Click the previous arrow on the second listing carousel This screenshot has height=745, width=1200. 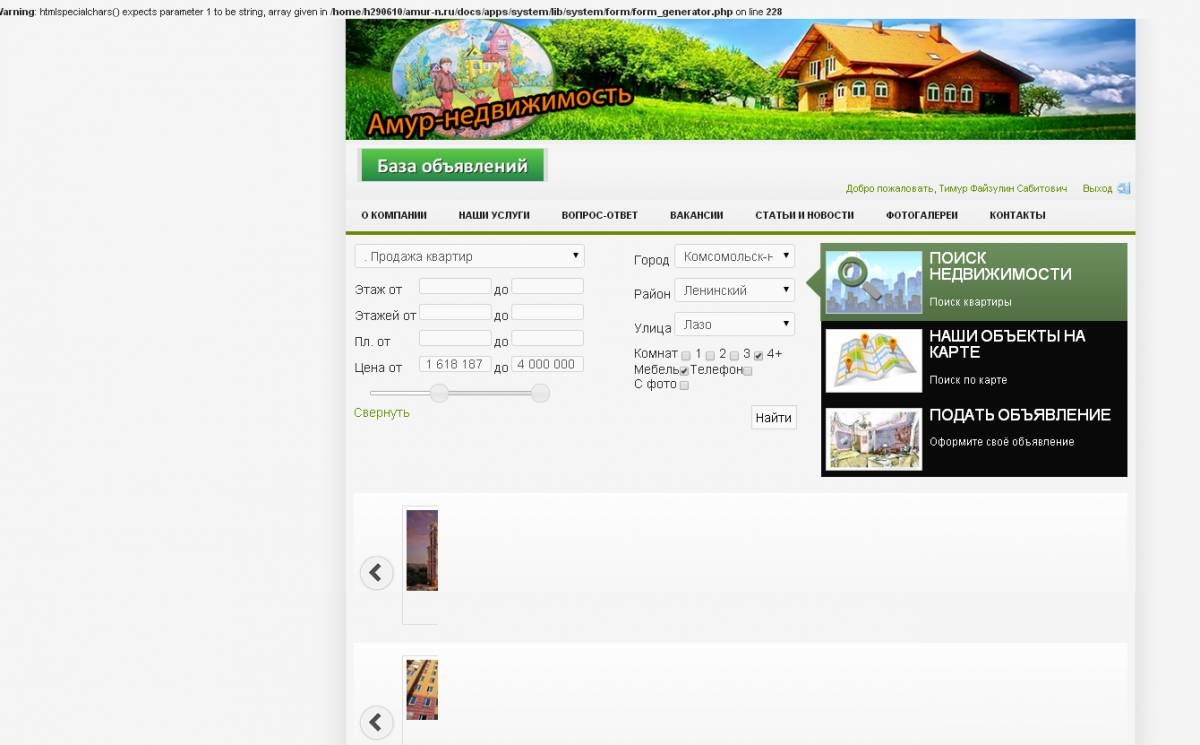(376, 722)
